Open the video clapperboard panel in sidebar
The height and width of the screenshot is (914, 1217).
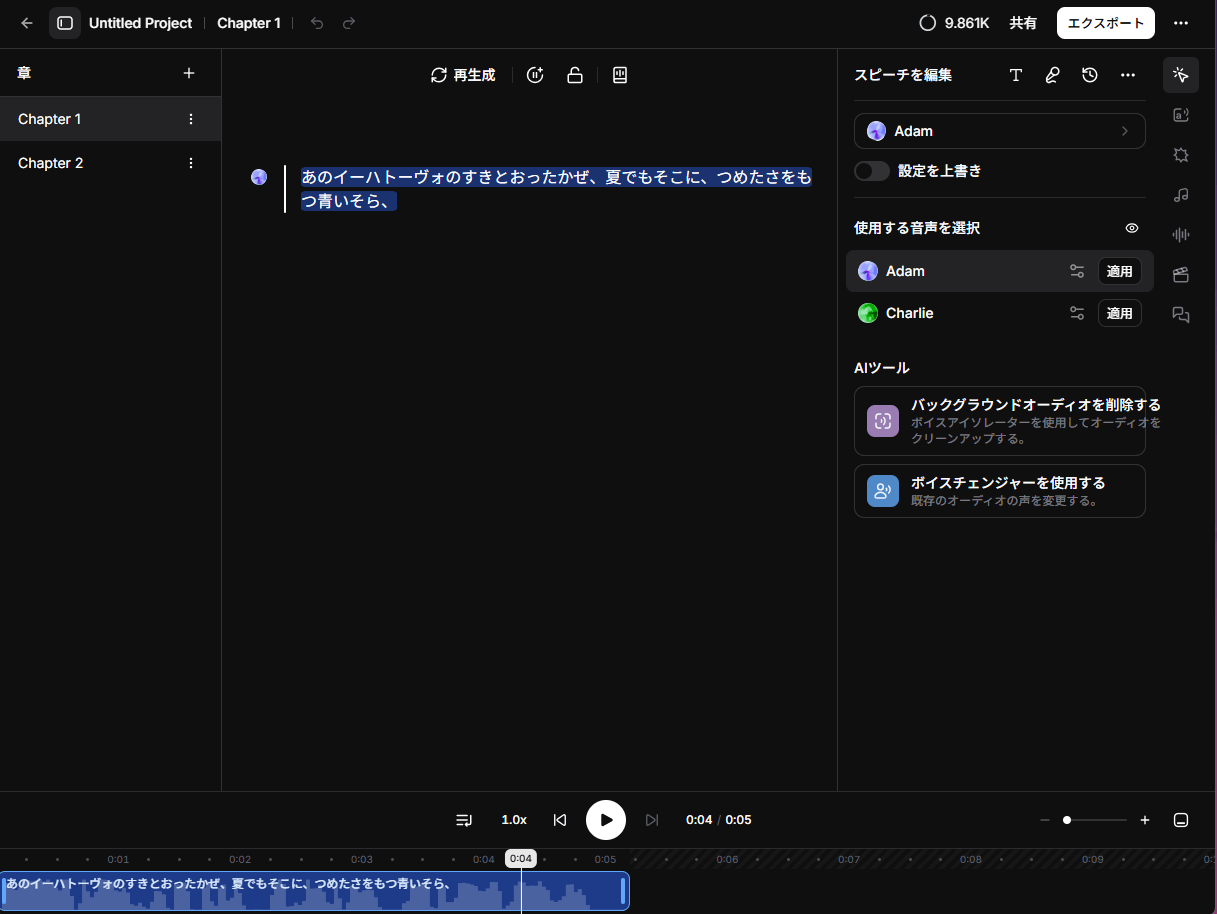click(1181, 275)
